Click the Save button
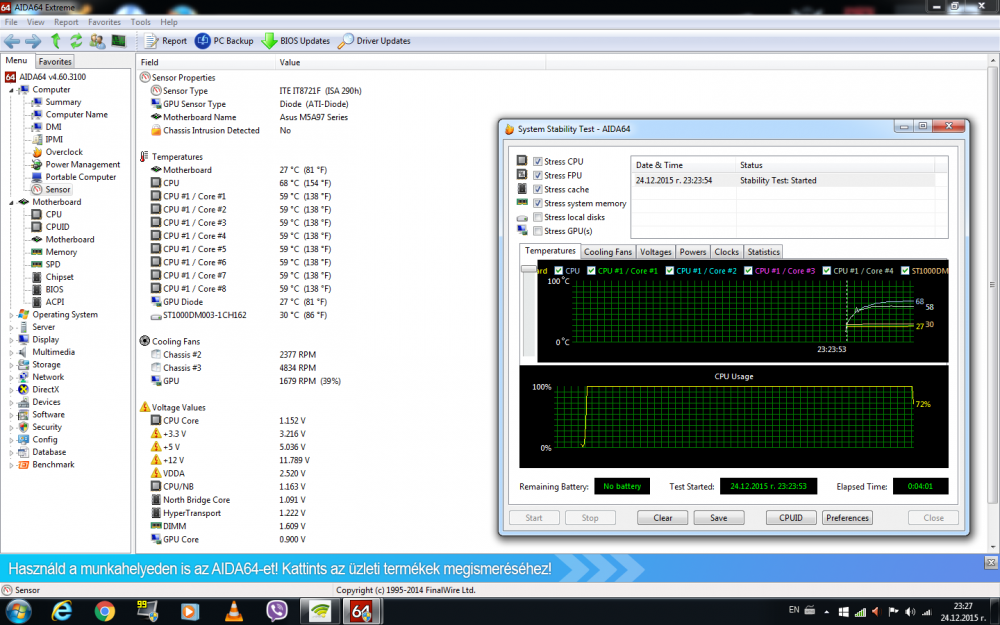 pos(719,518)
